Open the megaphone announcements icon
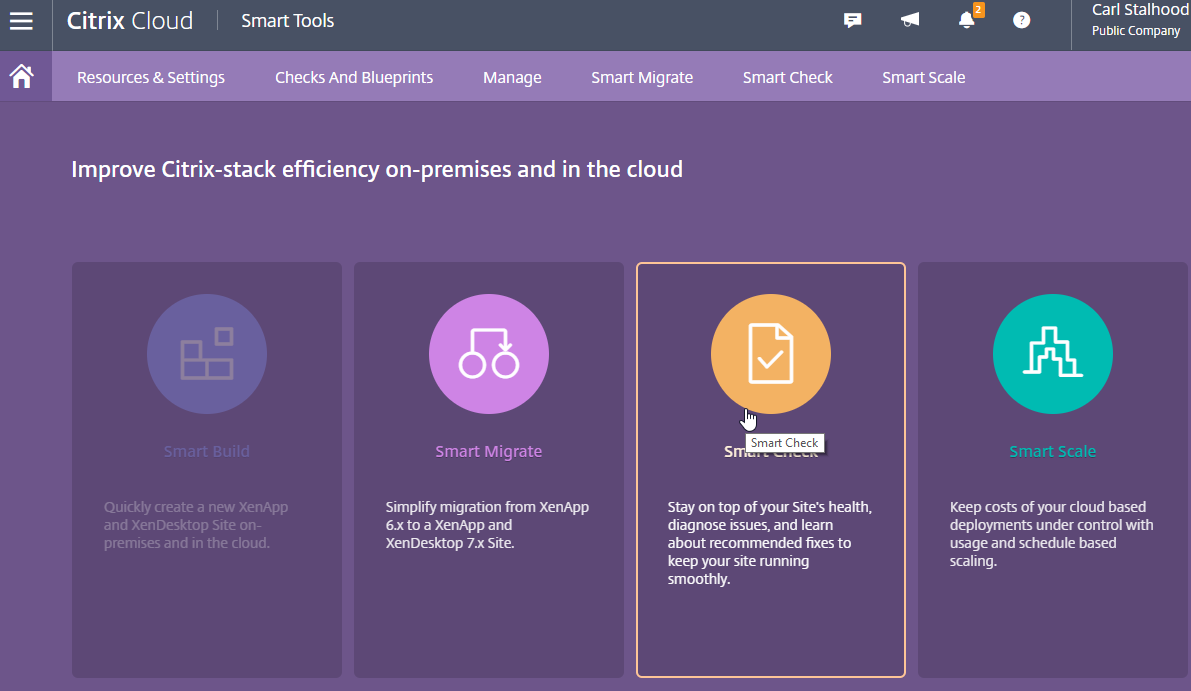The width and height of the screenshot is (1191, 691). (909, 20)
